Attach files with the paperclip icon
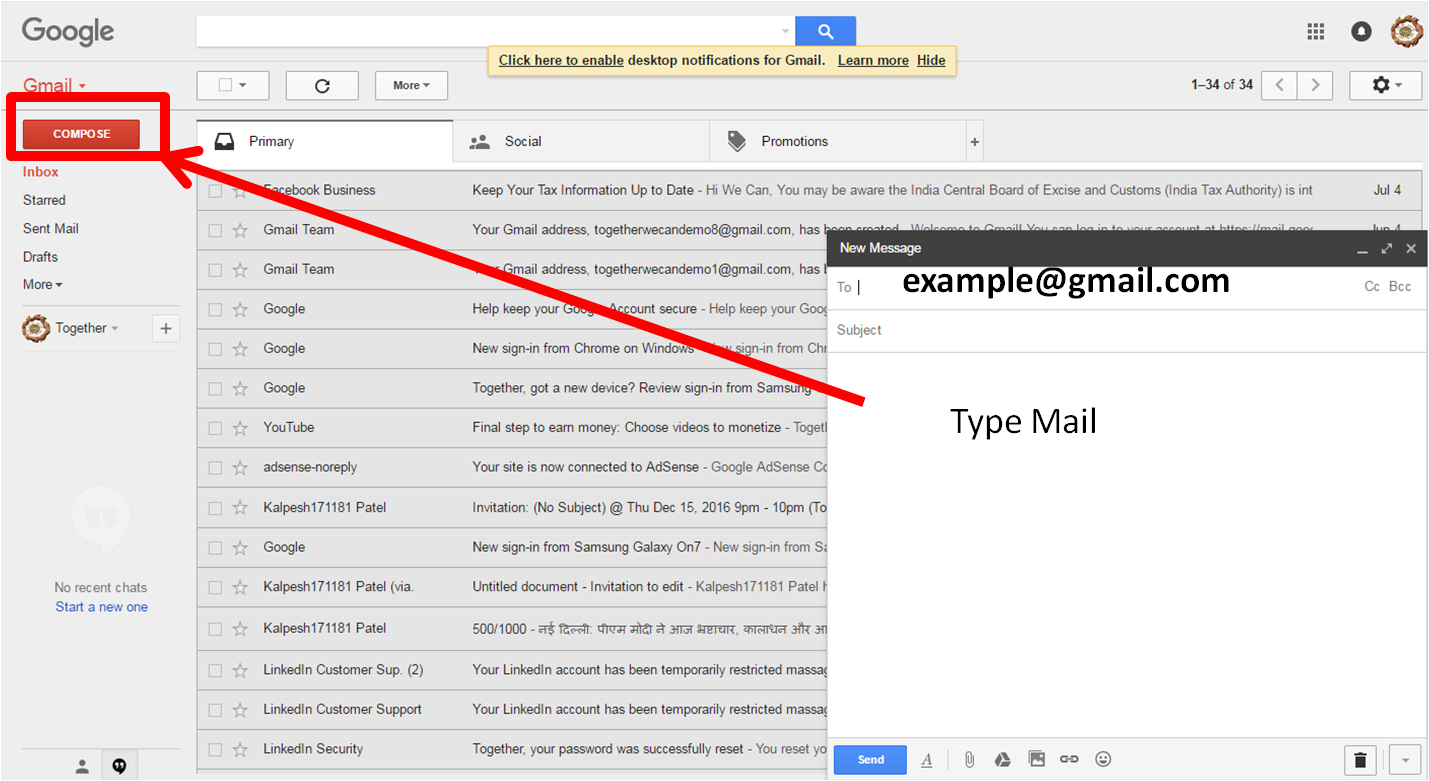Viewport: 1429px width, 781px height. pos(969,760)
